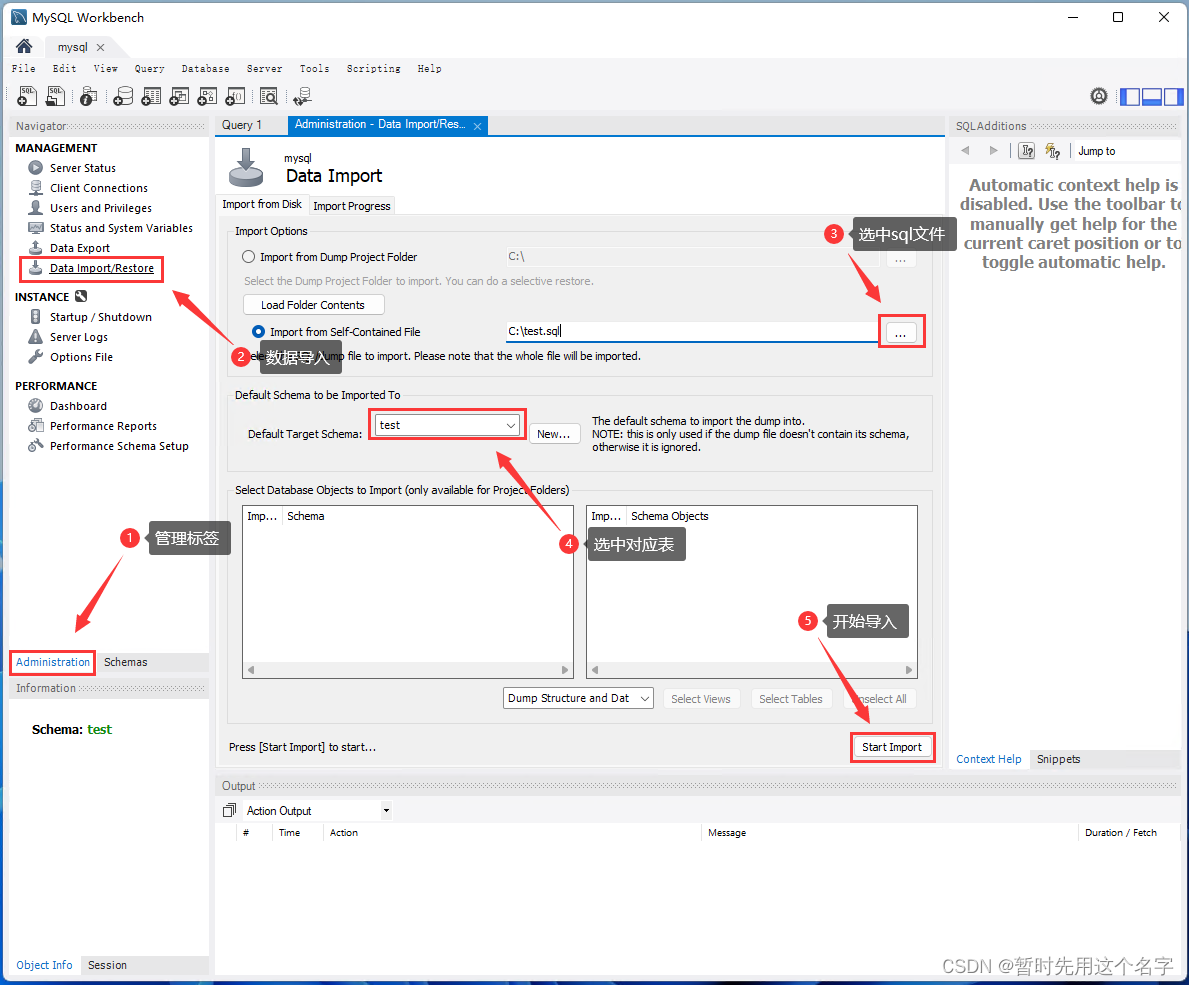Open the Edit menu

(x=64, y=68)
